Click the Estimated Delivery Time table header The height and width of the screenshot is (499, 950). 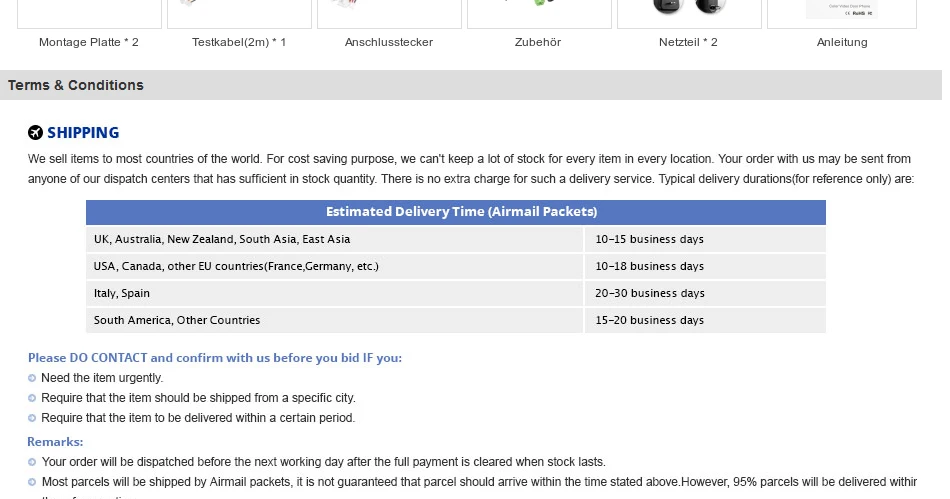click(456, 212)
